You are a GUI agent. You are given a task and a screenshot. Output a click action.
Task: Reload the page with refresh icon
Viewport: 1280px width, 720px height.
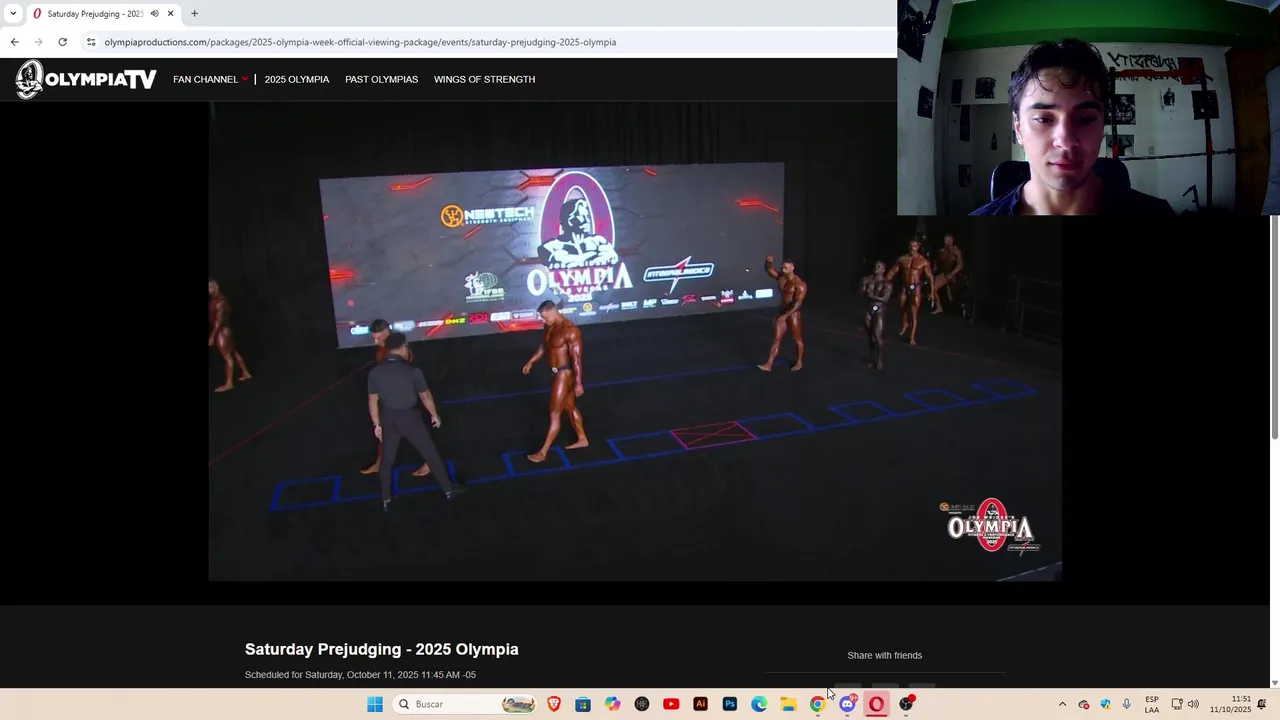tap(62, 42)
